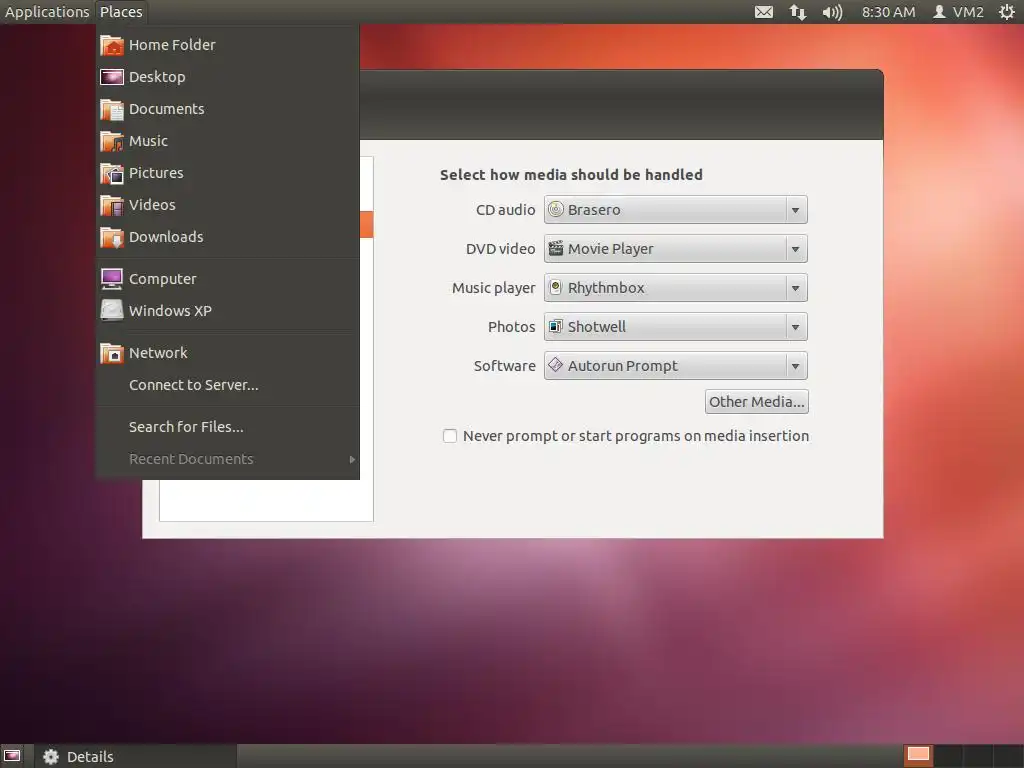
Task: Click the Other Media button
Action: click(x=756, y=402)
